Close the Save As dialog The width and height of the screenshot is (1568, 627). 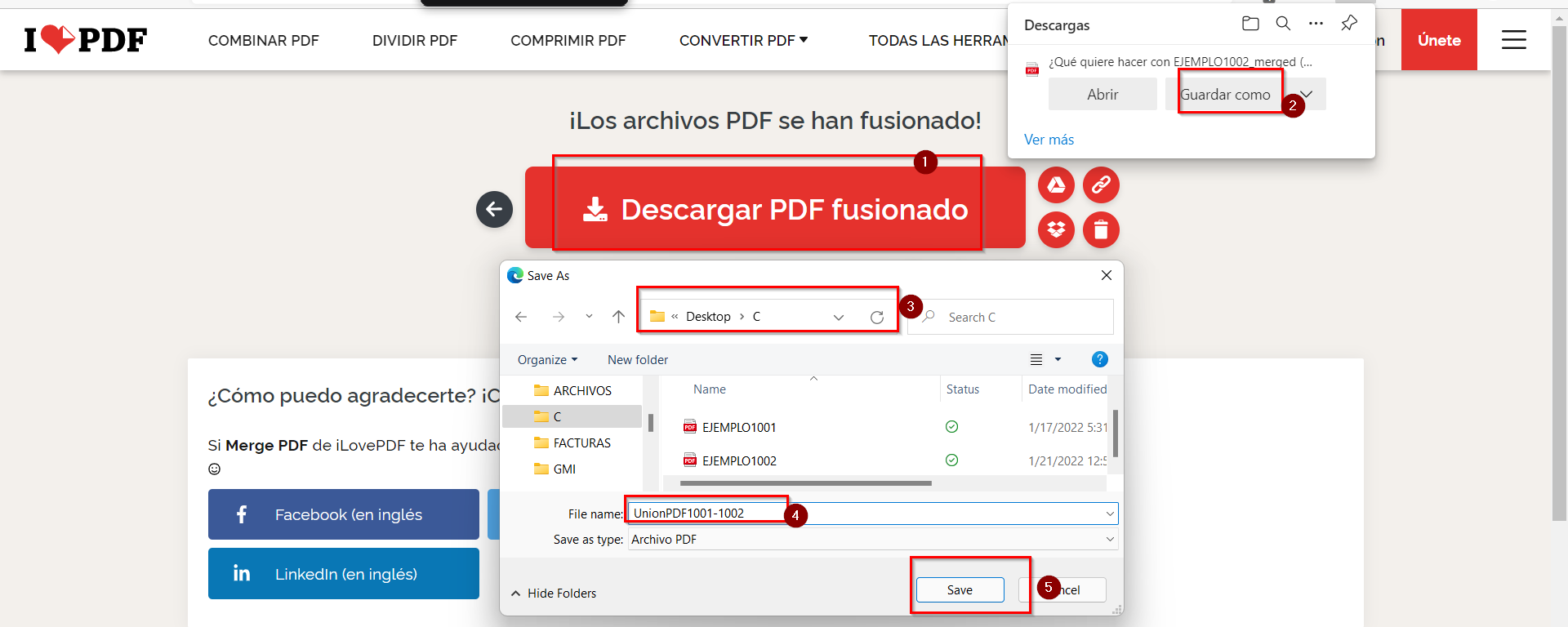1107,275
